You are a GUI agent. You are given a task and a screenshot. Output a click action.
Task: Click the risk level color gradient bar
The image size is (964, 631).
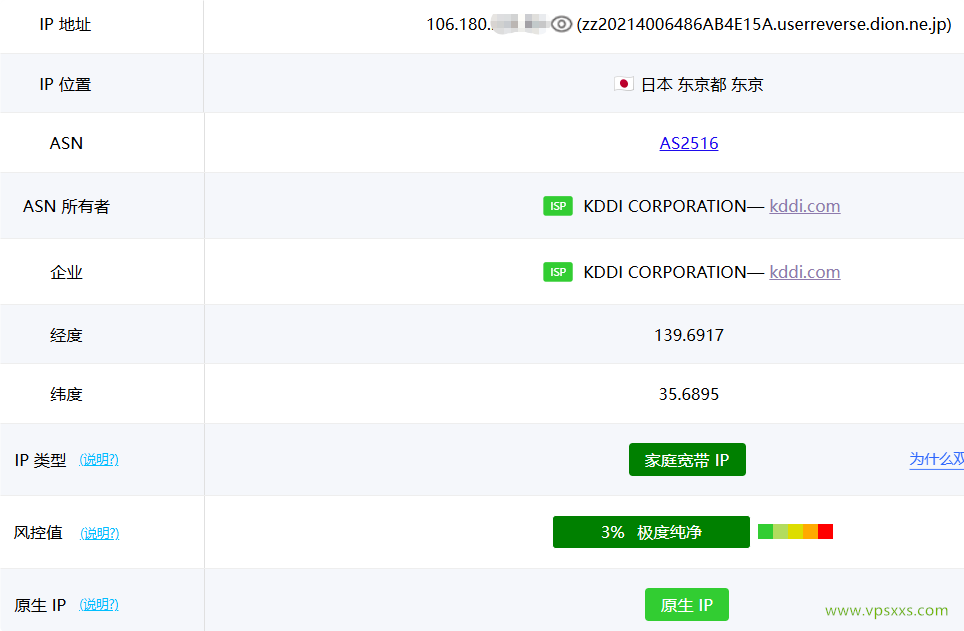point(793,531)
